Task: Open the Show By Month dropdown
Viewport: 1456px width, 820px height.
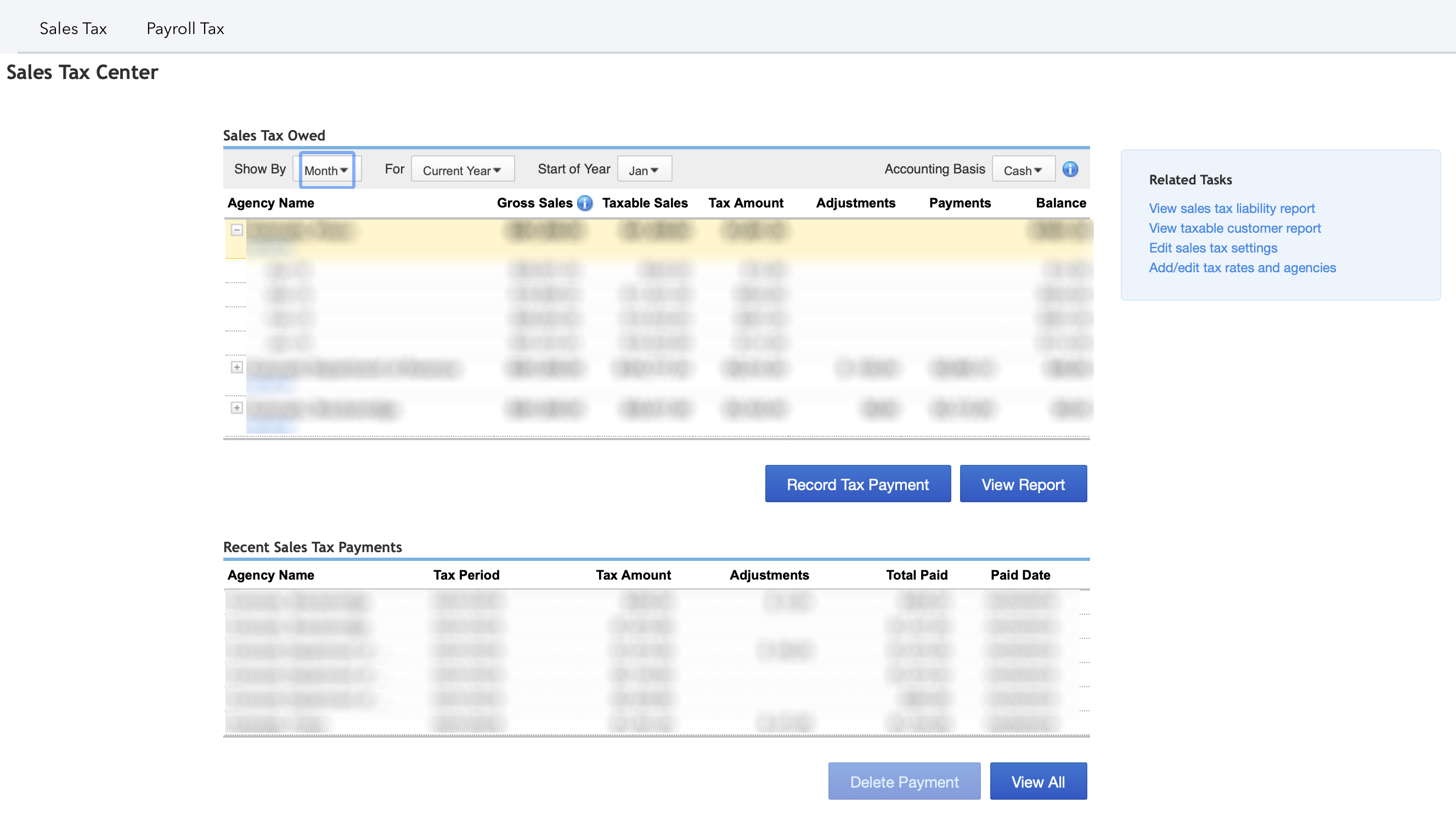Action: coord(326,170)
